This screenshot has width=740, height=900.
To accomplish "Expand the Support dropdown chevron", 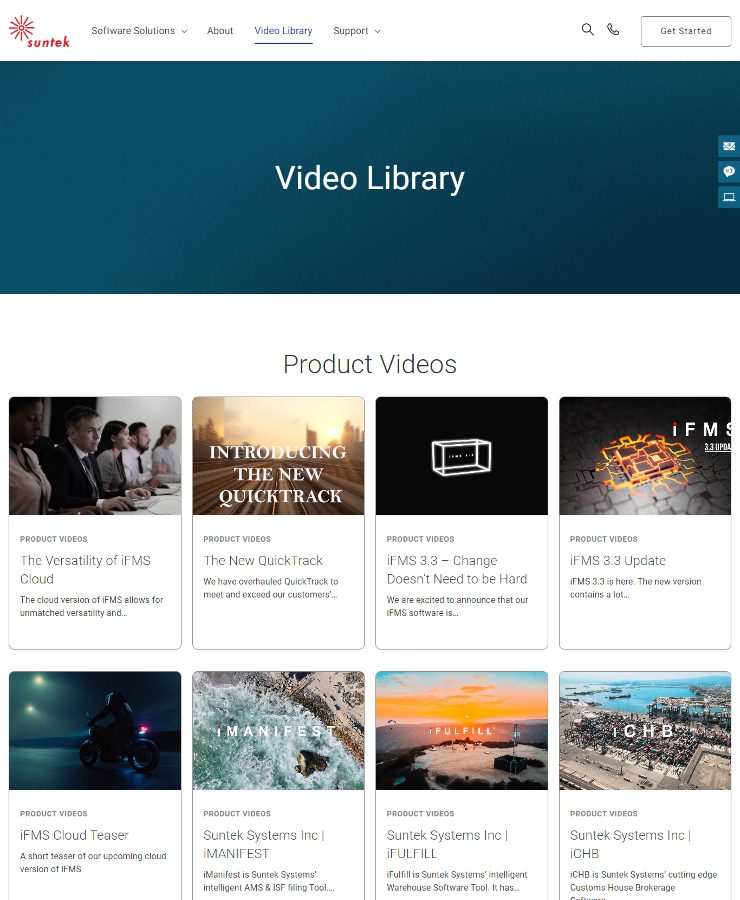I will (x=377, y=32).
